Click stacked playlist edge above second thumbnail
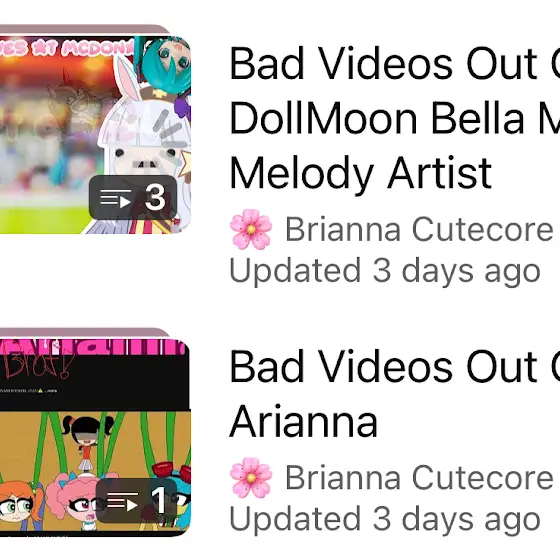 [85, 332]
